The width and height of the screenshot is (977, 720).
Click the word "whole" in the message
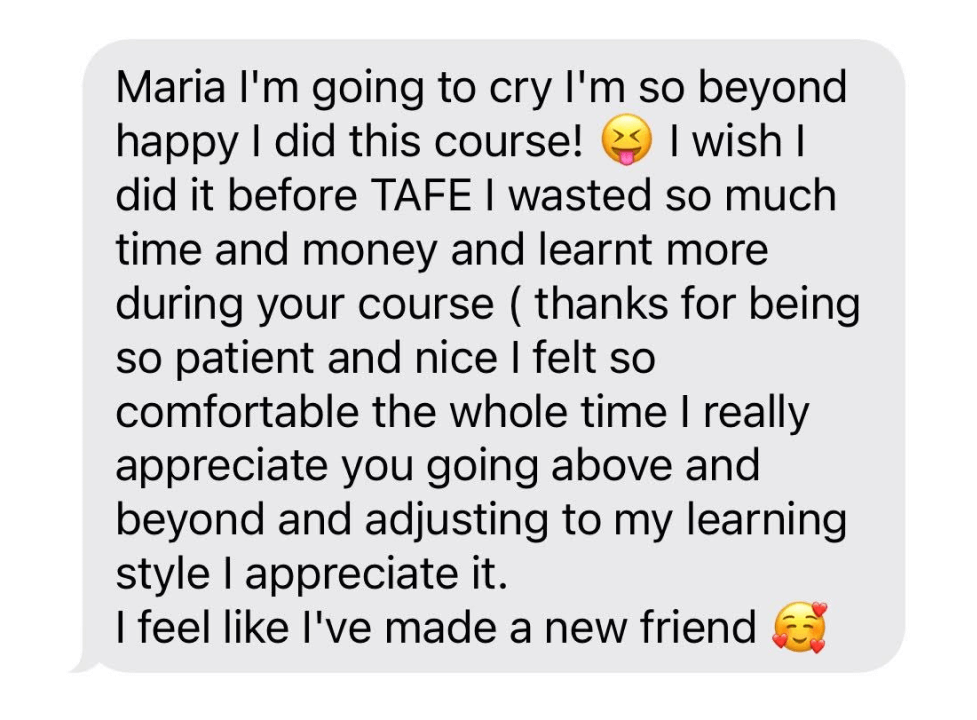(508, 412)
